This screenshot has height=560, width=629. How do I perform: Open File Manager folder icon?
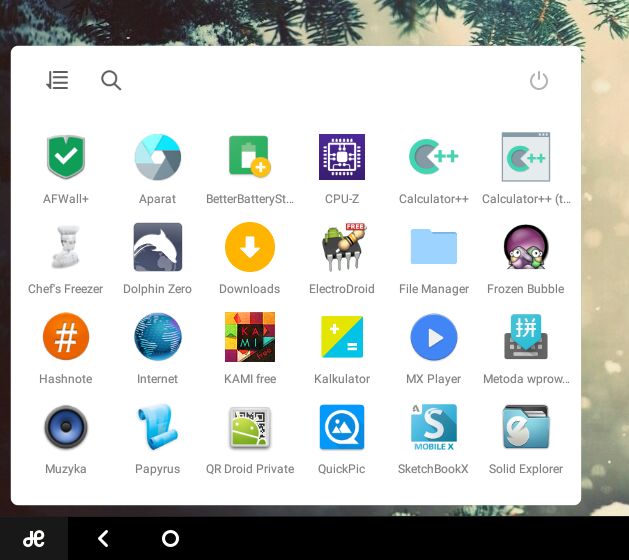point(434,246)
